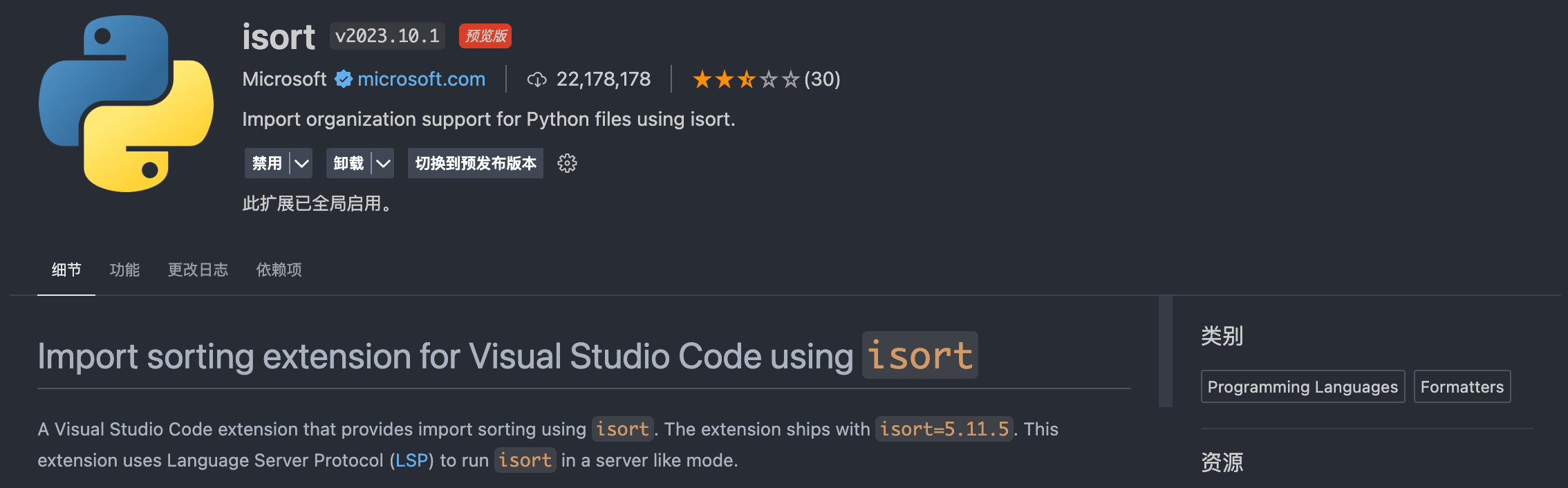Screen dimensions: 1568x488
Task: Click the v2023.10.1 version badge
Action: click(x=387, y=36)
